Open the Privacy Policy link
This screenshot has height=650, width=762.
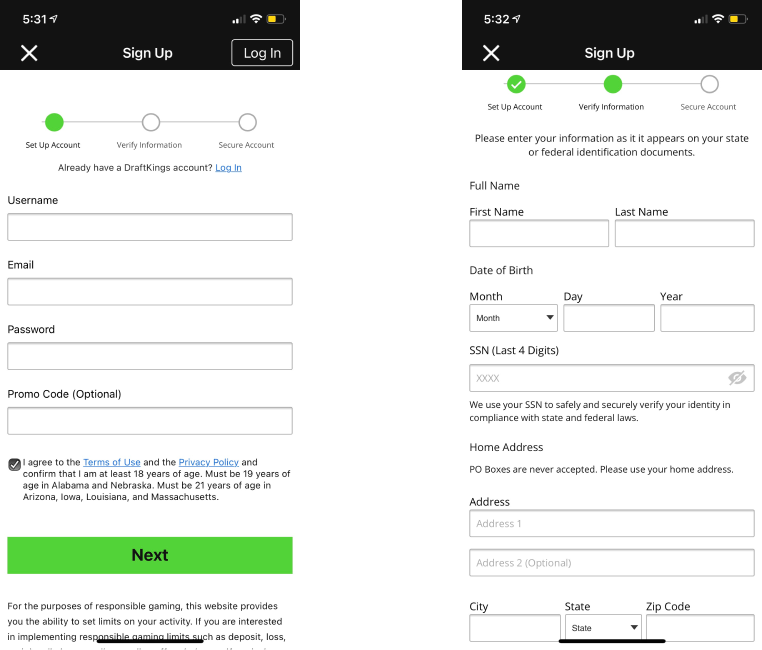[x=208, y=462]
